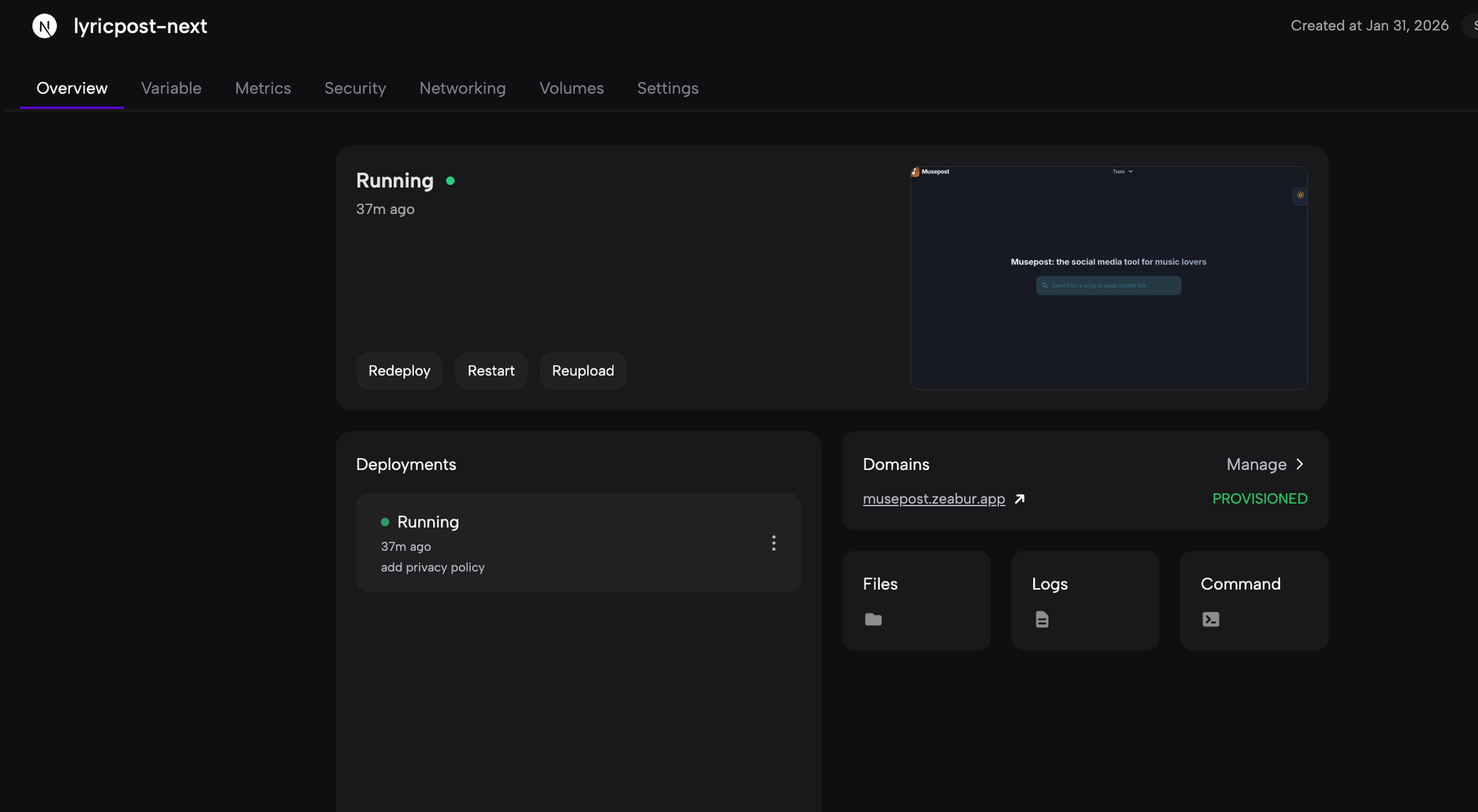The image size is (1478, 812).
Task: Open the deployment three-dot options menu
Action: click(x=774, y=543)
